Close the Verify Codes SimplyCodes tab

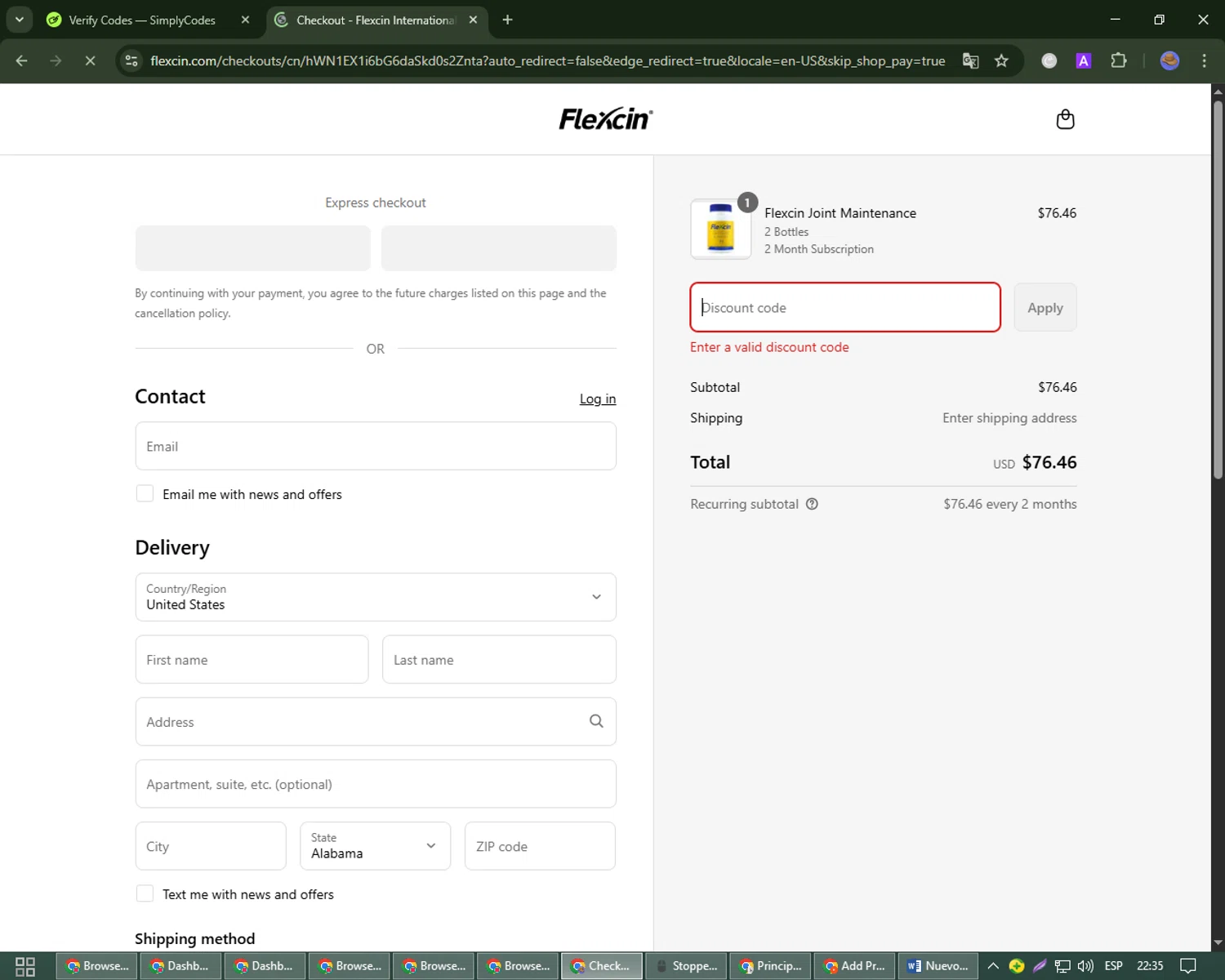click(245, 20)
